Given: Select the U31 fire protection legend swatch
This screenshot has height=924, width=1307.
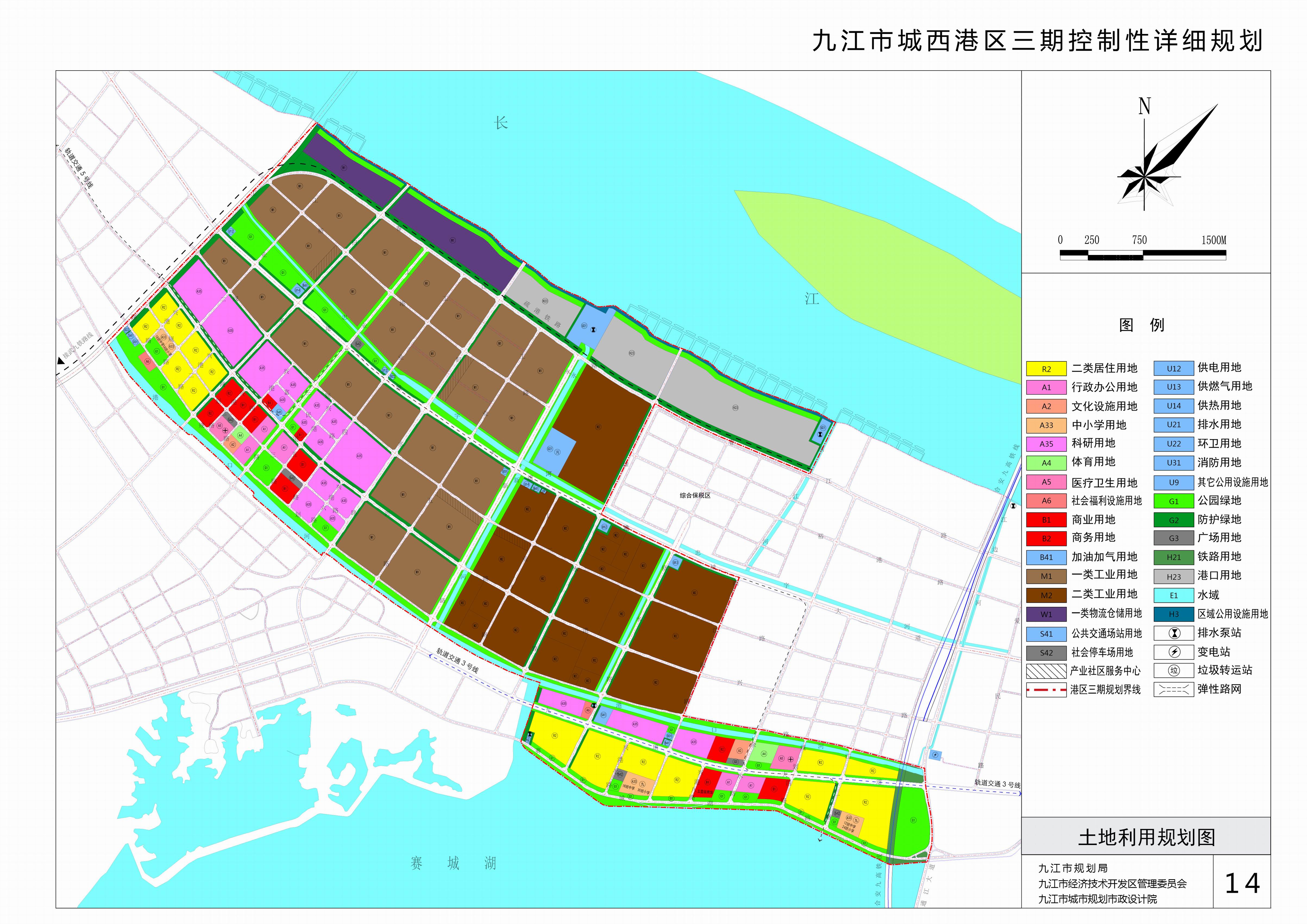Looking at the screenshot, I should [1174, 463].
